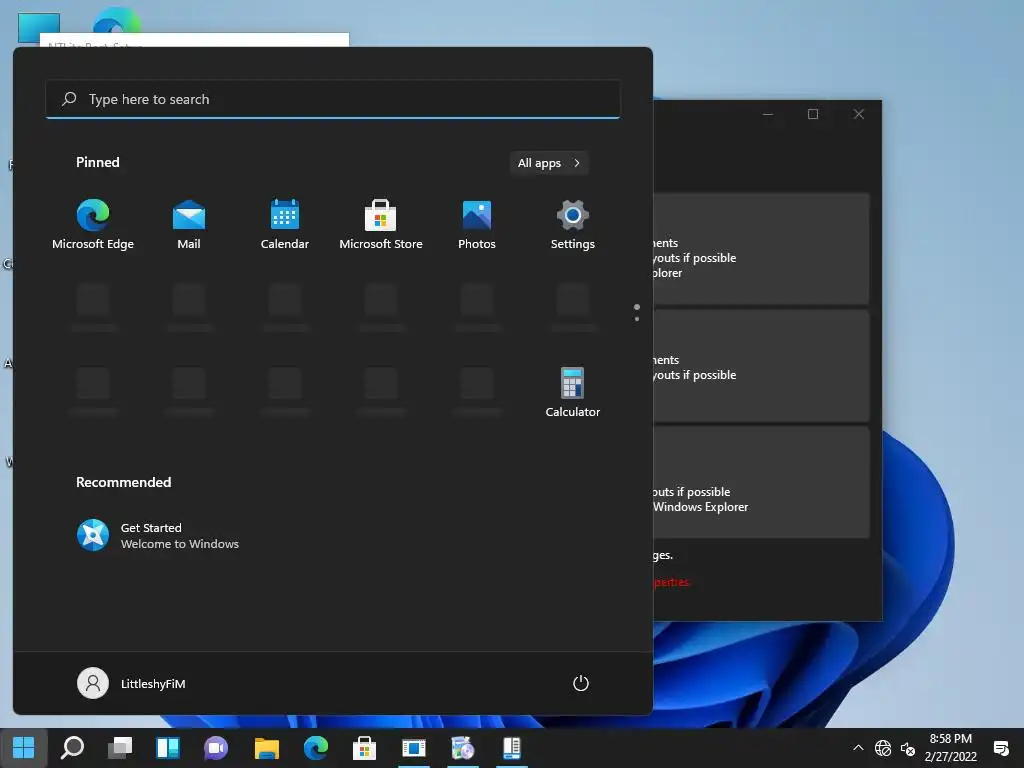1024x768 pixels.
Task: Launch Edge from the taskbar
Action: 315,748
